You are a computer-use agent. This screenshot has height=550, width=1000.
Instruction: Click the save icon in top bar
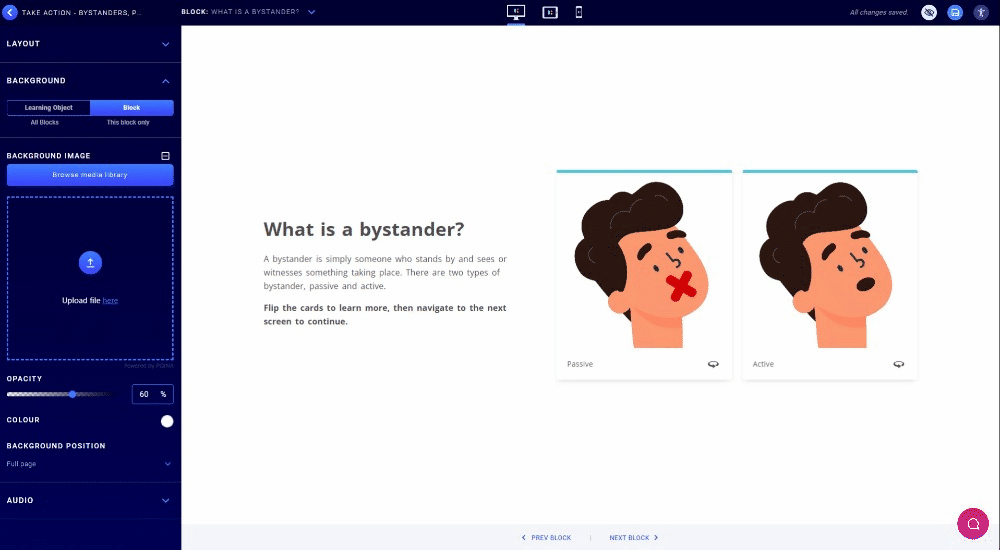955,12
